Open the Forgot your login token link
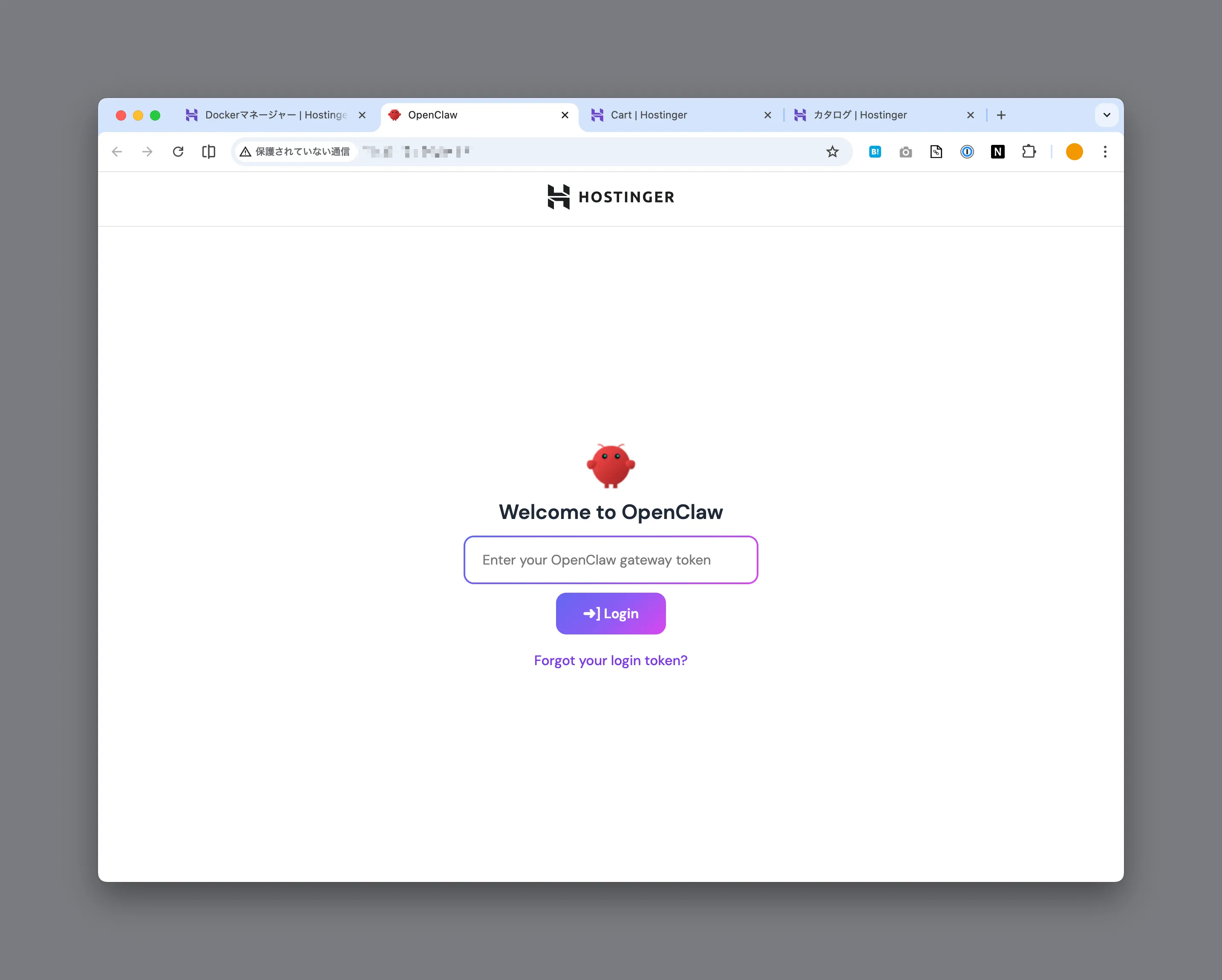Viewport: 1222px width, 980px height. [x=611, y=660]
